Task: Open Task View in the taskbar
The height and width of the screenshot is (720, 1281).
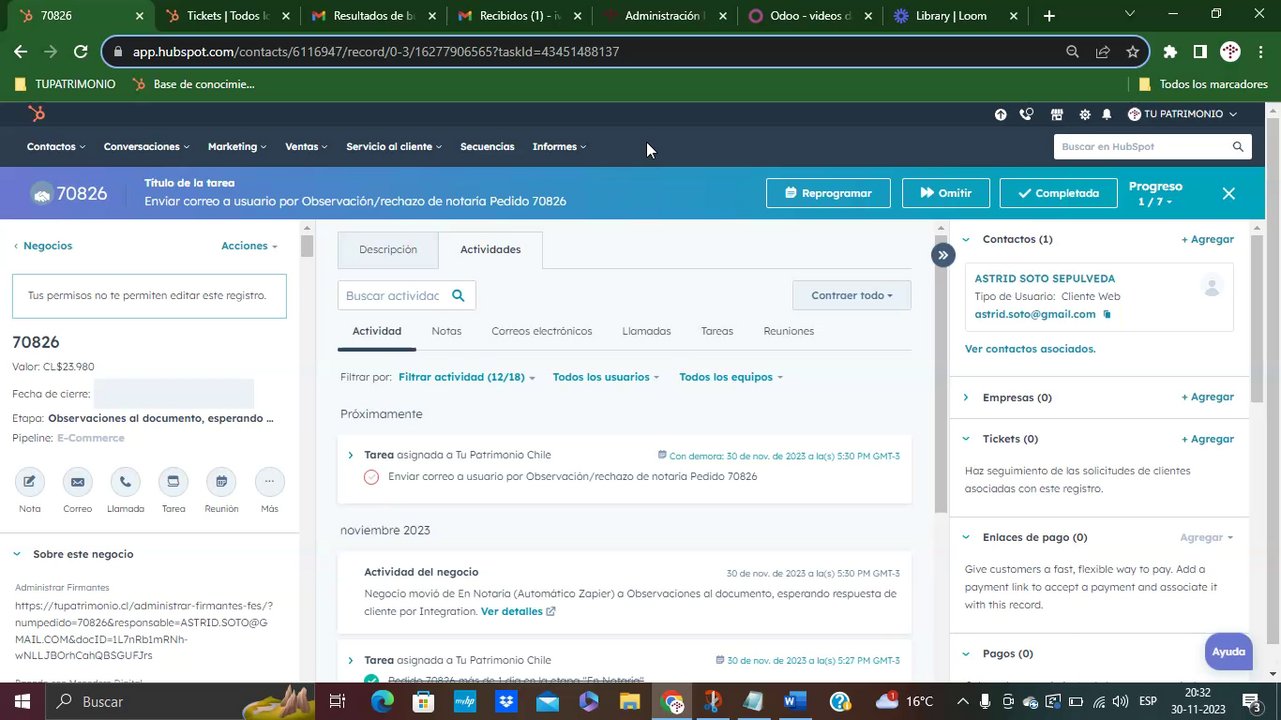Action: coord(338,702)
